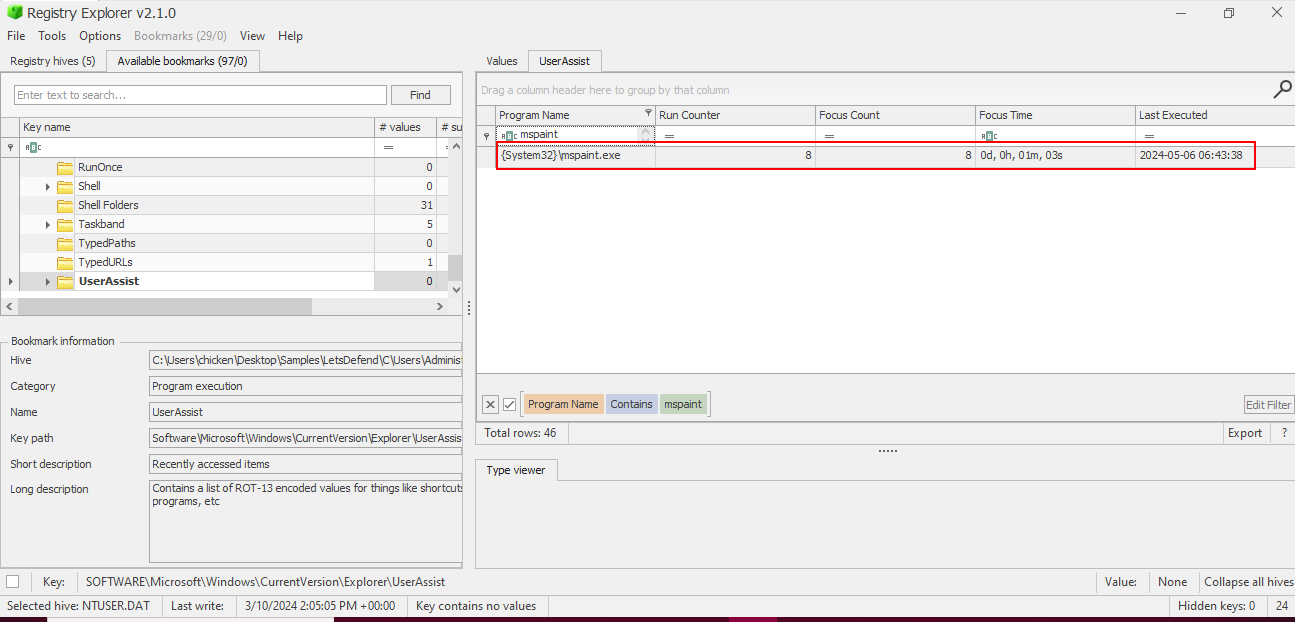This screenshot has height=622, width=1295.
Task: Select the Type viewer tab
Action: (x=516, y=470)
